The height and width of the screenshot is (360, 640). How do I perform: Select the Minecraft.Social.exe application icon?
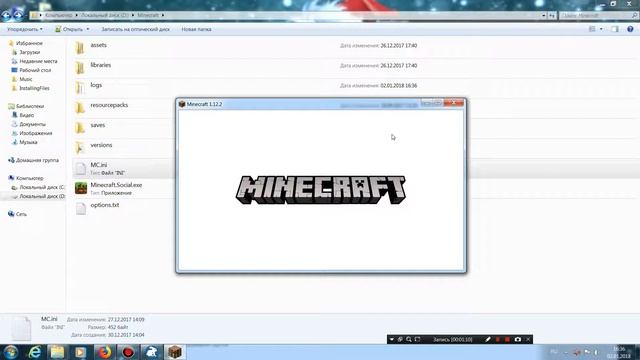tap(81, 188)
